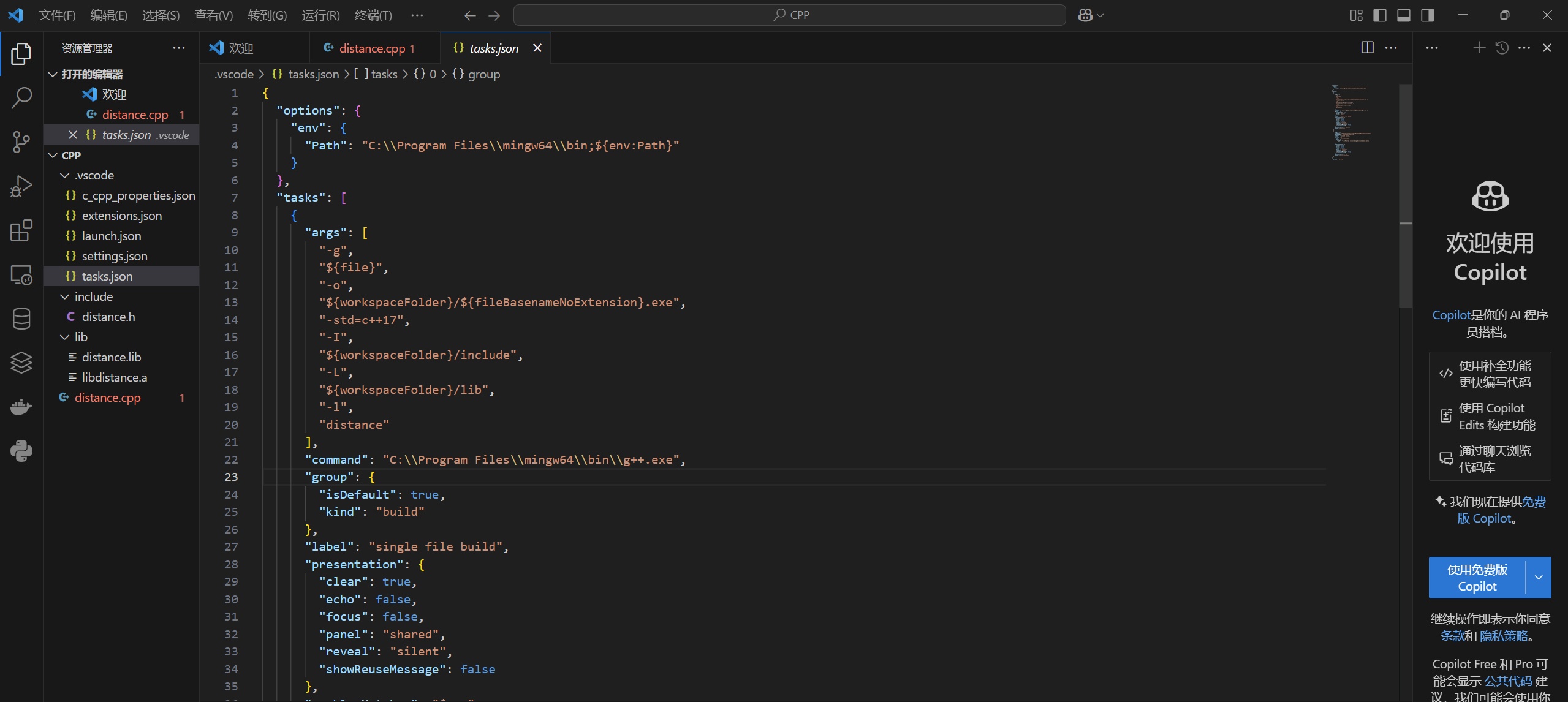Toggle the bottom panel visibility
The width and height of the screenshot is (1568, 702).
(x=1404, y=15)
